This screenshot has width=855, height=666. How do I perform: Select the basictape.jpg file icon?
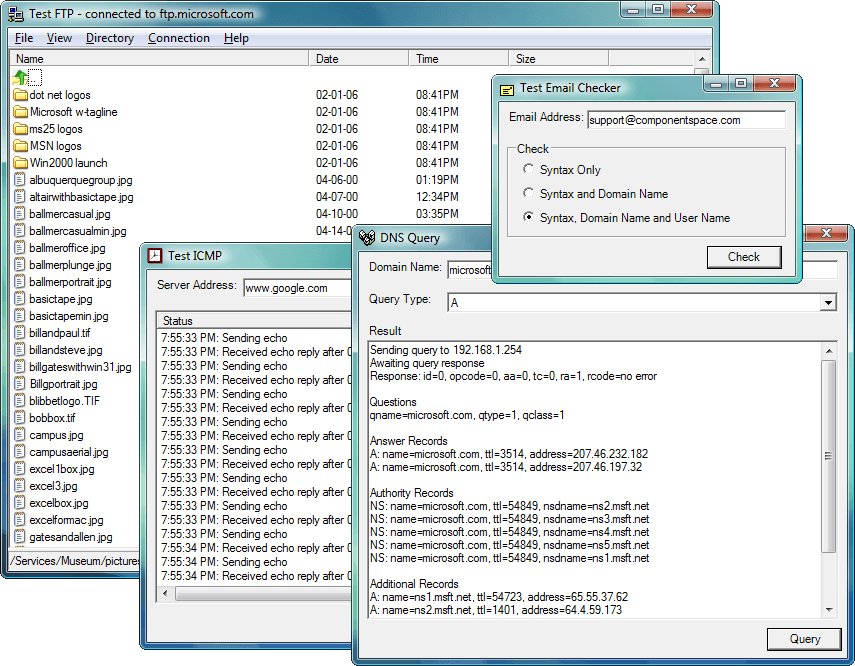point(20,299)
